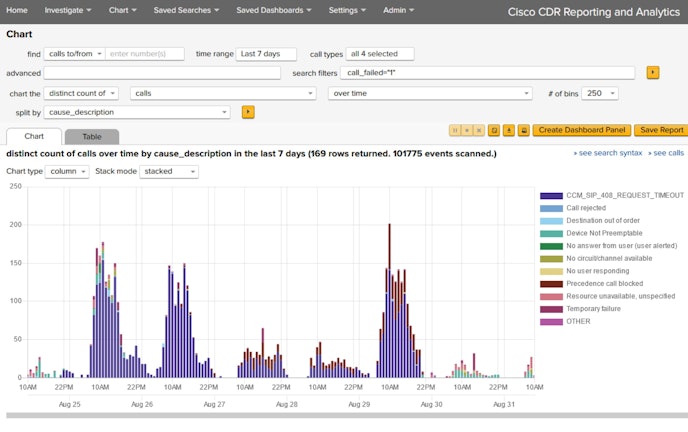Toggle the CCM_SIP_408_REQUEST_TIMEOUT legend series
688x432 pixels.
coord(624,195)
